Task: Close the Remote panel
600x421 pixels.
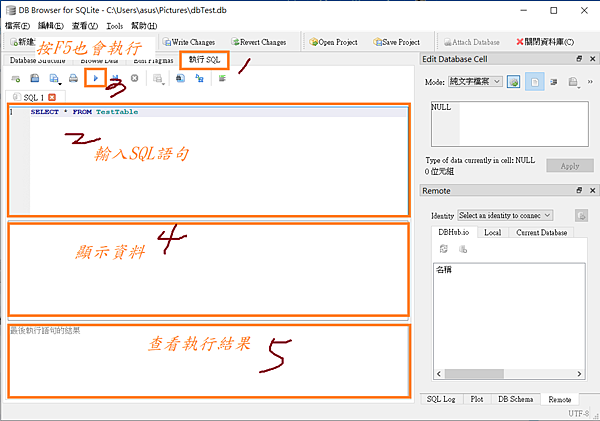Action: 592,190
